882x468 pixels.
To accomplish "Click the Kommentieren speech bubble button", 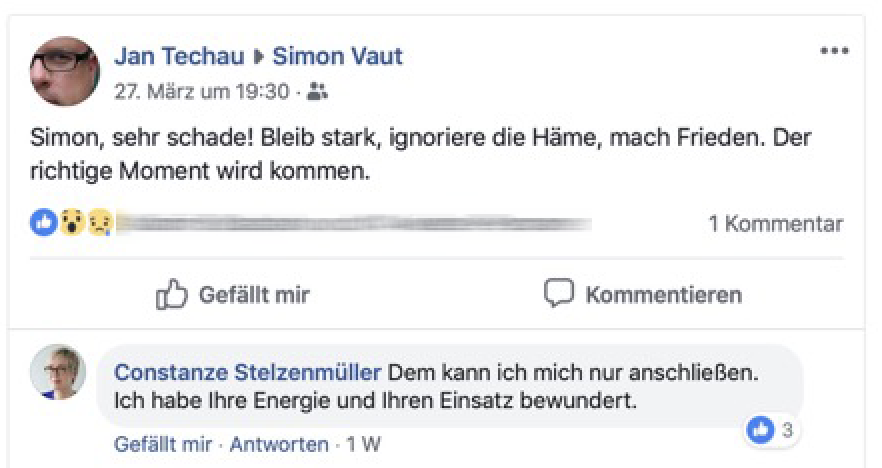I will click(643, 295).
